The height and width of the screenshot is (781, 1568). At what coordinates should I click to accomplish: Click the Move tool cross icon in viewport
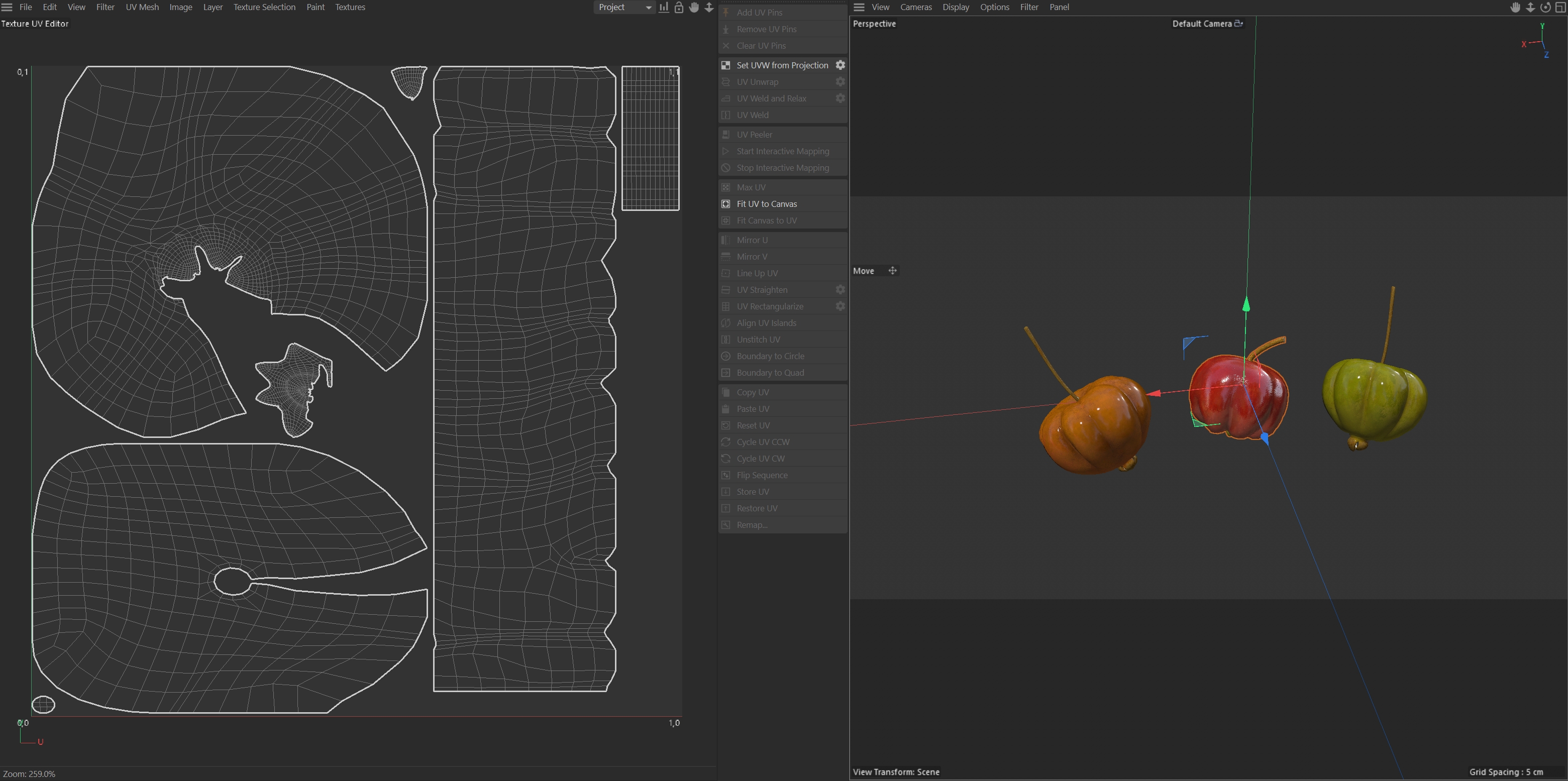(x=892, y=271)
